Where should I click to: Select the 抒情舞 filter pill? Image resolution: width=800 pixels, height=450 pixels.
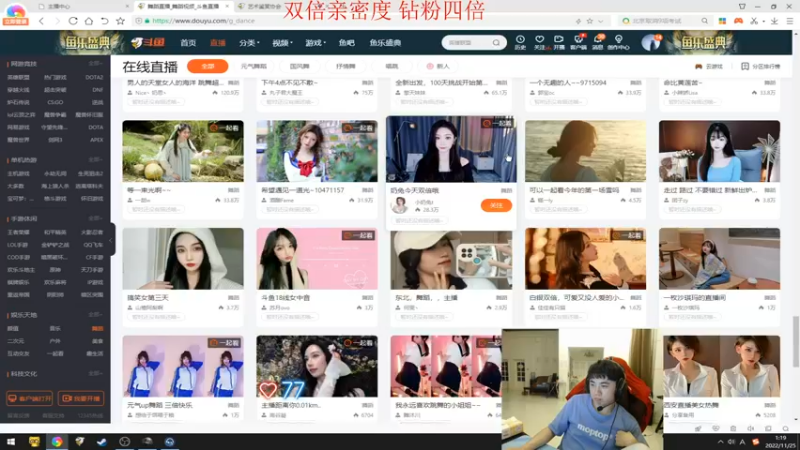pos(345,66)
